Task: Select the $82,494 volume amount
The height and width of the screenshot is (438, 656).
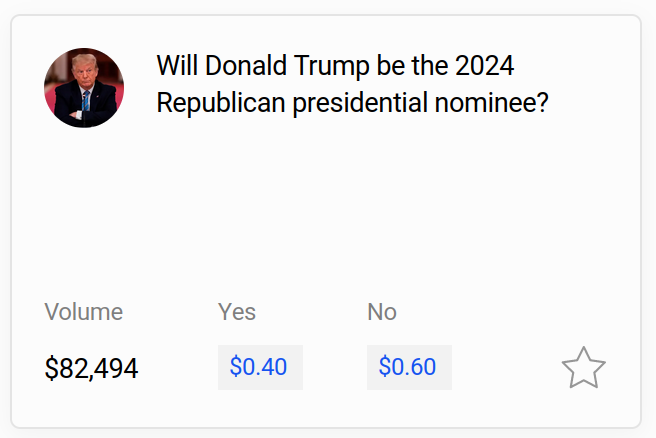Action: click(x=91, y=369)
